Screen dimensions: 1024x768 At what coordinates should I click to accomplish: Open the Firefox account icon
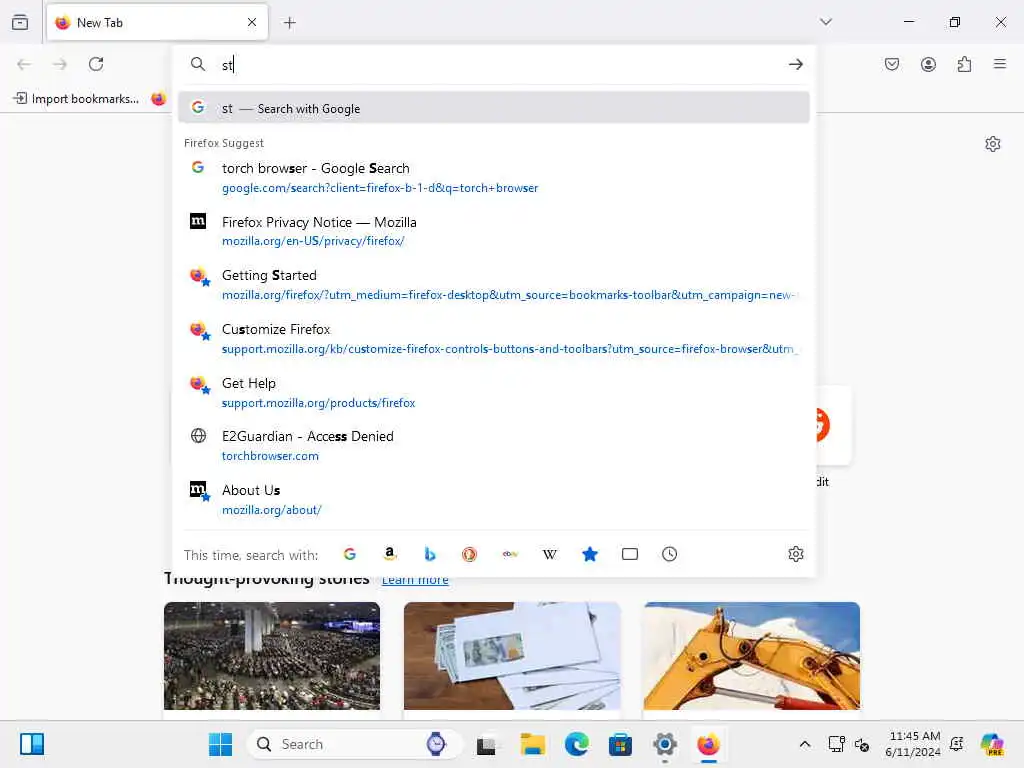coord(928,64)
